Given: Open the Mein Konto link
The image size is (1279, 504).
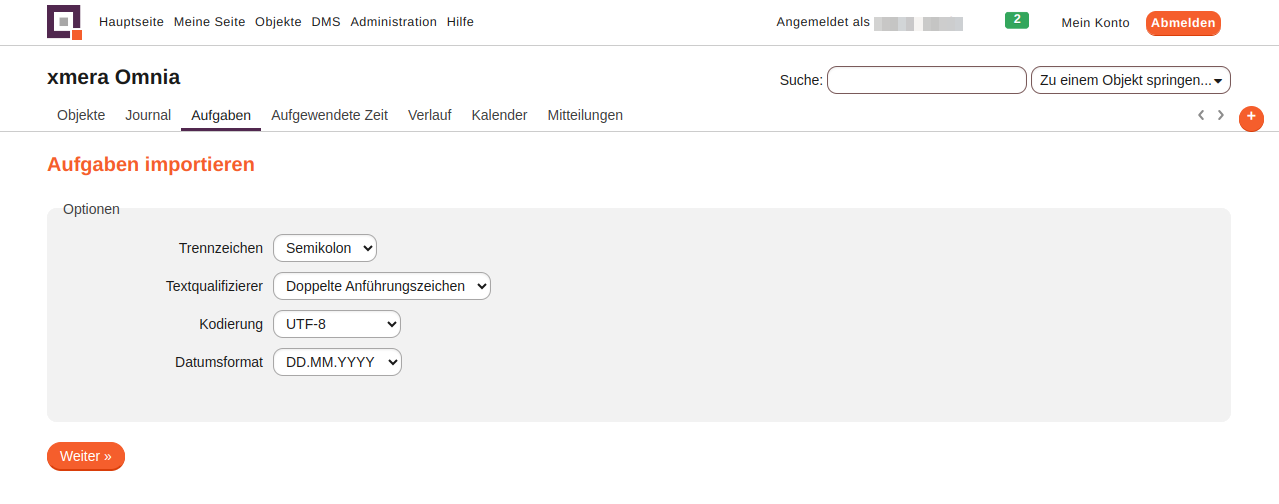Looking at the screenshot, I should (1095, 23).
